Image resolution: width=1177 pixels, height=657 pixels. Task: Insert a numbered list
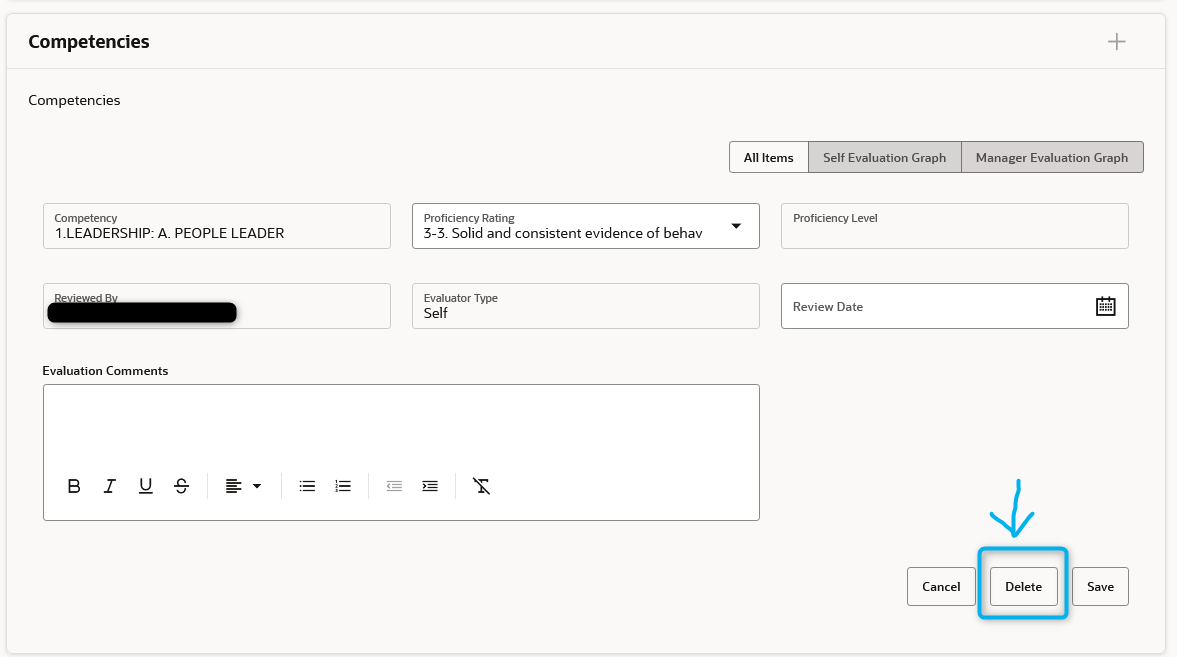click(x=343, y=486)
